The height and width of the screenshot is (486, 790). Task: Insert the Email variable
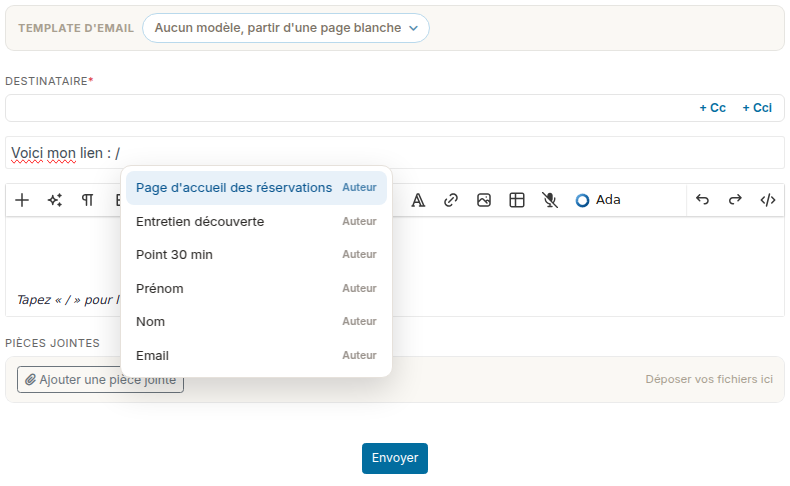256,355
